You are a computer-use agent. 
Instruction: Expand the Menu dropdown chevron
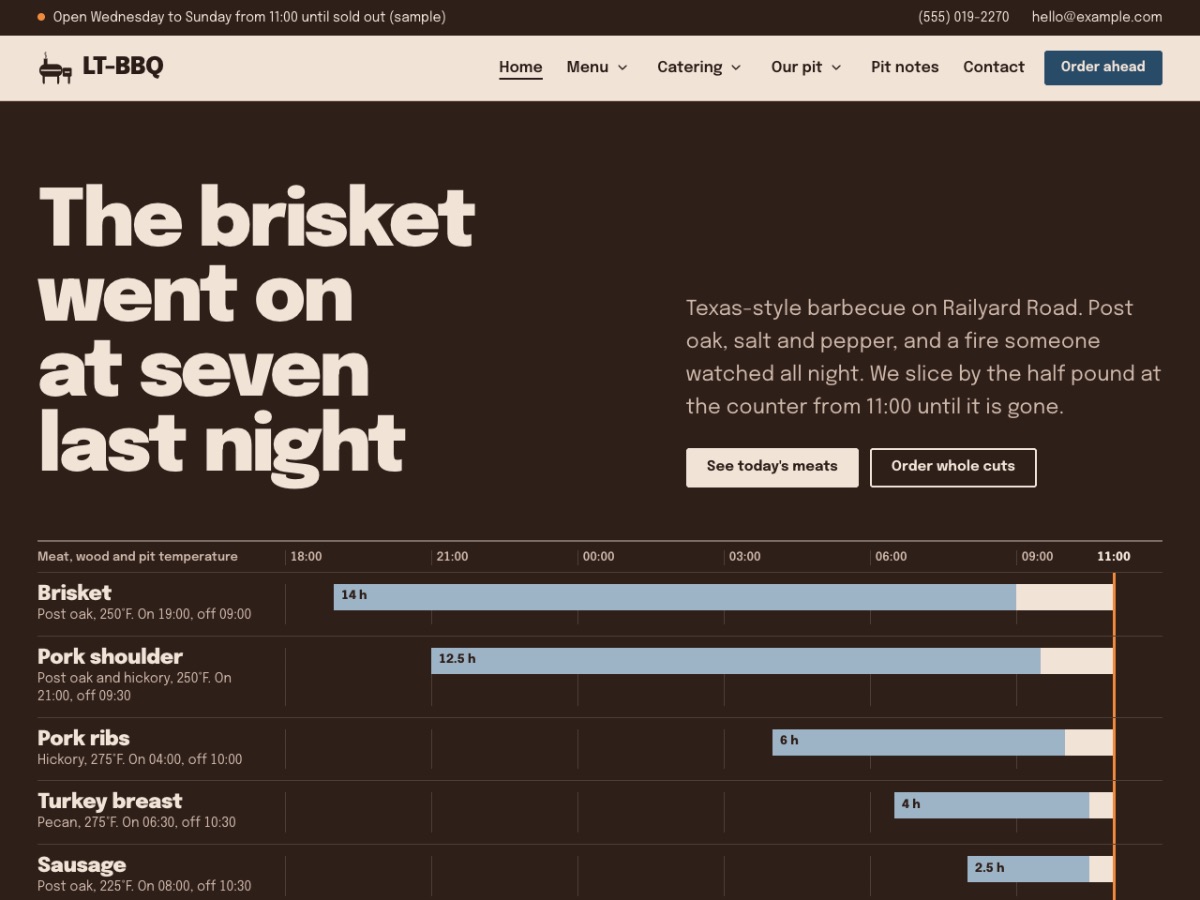click(x=622, y=67)
